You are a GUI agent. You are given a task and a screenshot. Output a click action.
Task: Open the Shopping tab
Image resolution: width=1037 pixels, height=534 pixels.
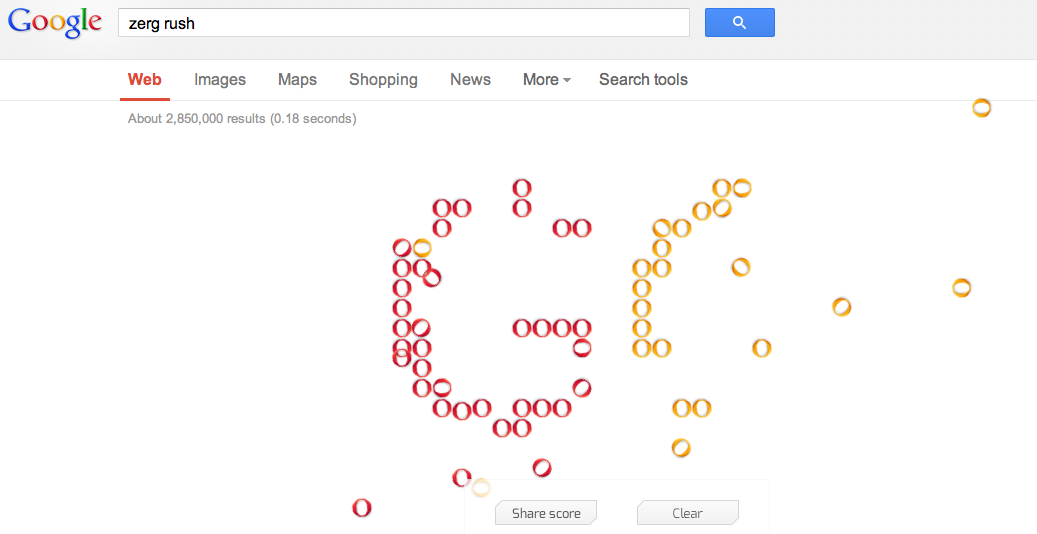coord(383,80)
